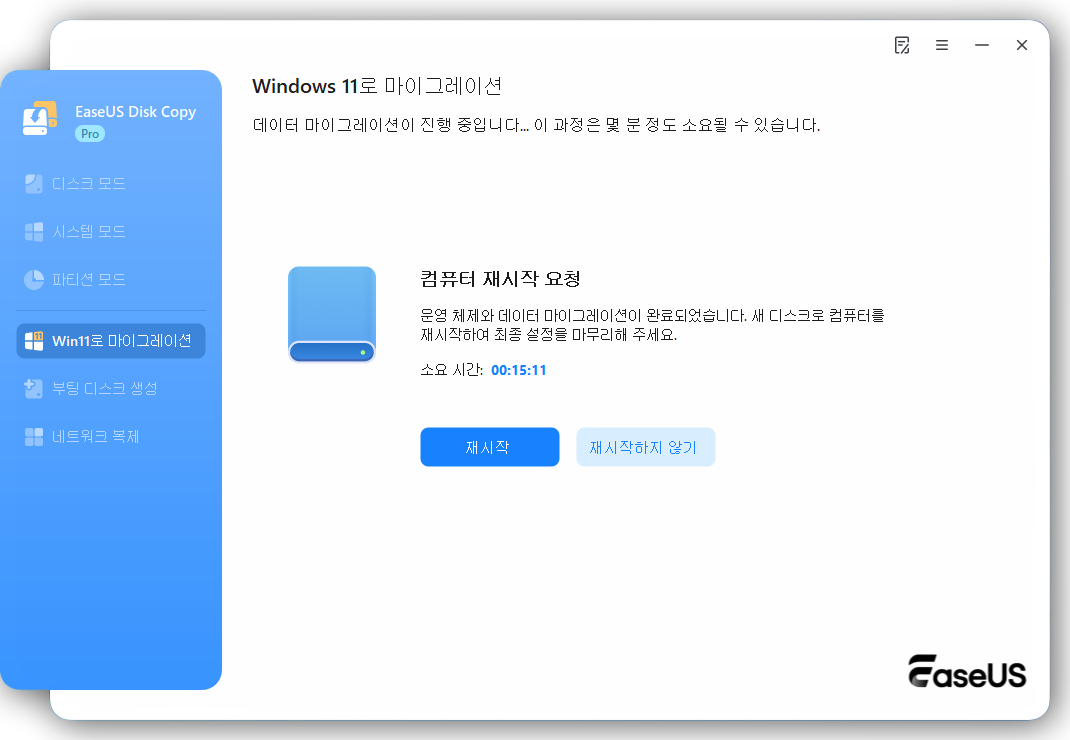Open the feedback note icon at top right

902,45
